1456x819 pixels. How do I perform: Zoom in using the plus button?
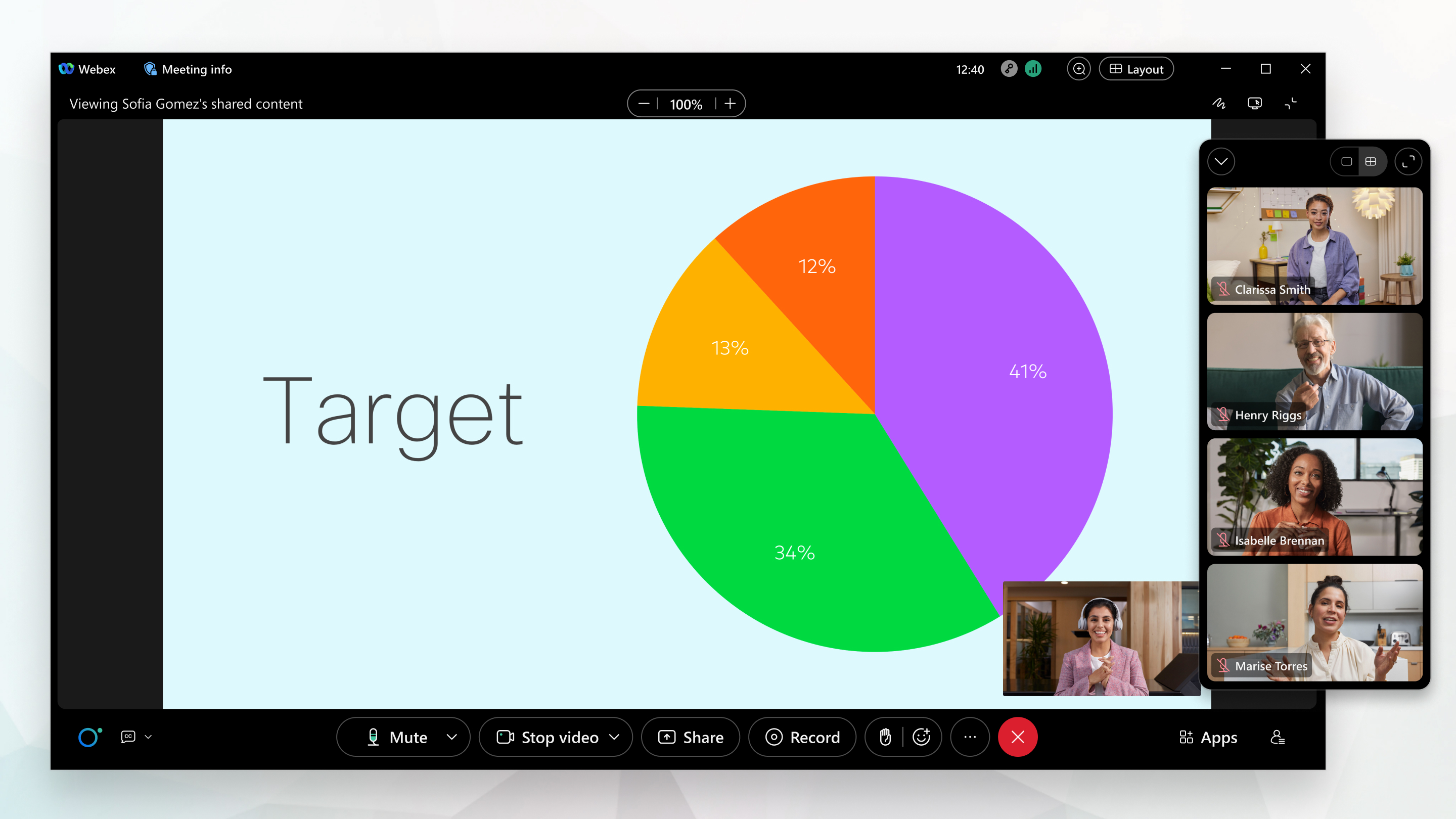pyautogui.click(x=729, y=104)
